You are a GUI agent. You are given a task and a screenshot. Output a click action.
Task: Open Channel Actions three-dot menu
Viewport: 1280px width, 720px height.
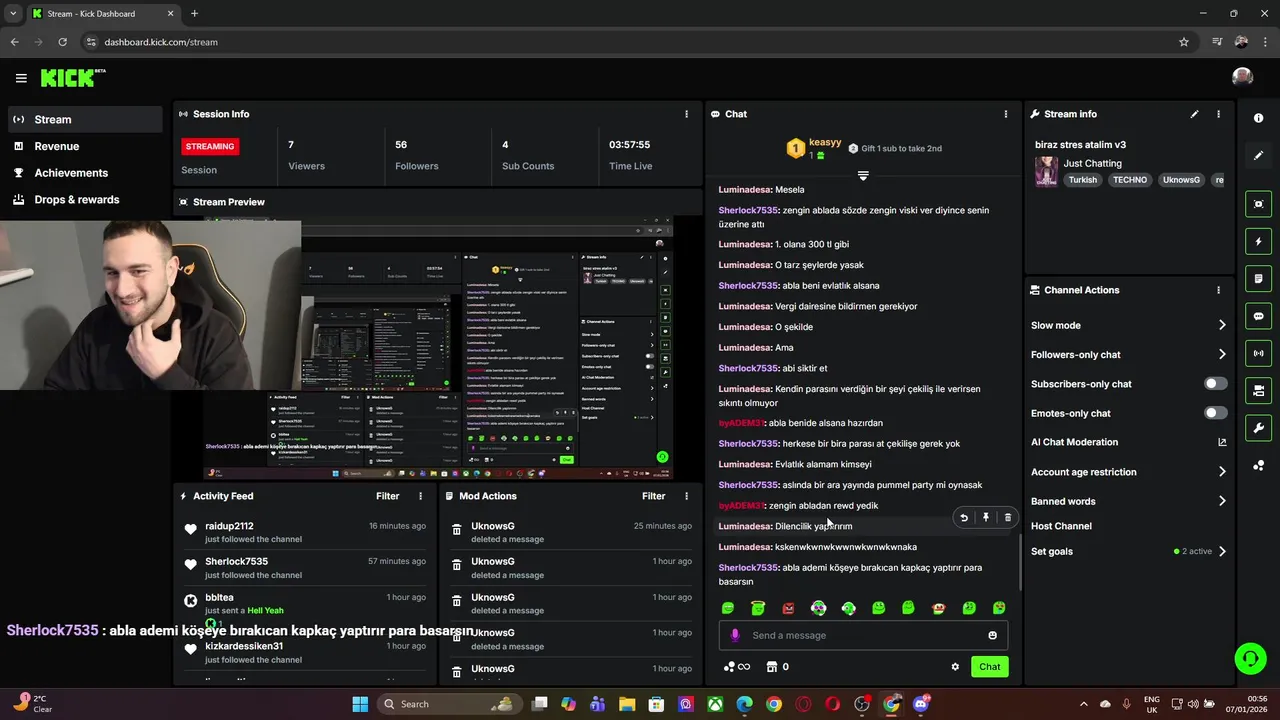tap(1218, 290)
